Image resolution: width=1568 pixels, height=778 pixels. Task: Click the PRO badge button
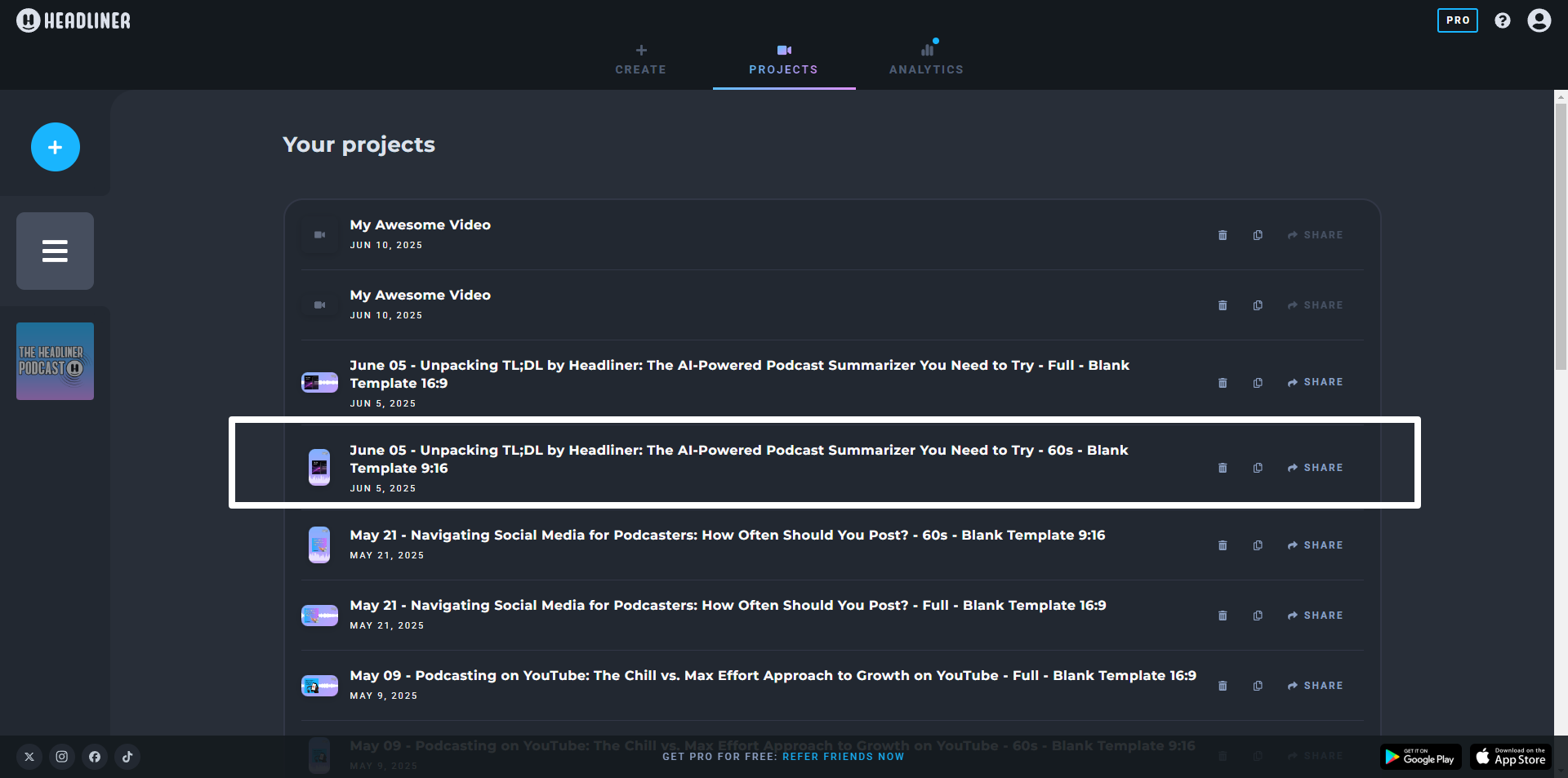click(1457, 20)
